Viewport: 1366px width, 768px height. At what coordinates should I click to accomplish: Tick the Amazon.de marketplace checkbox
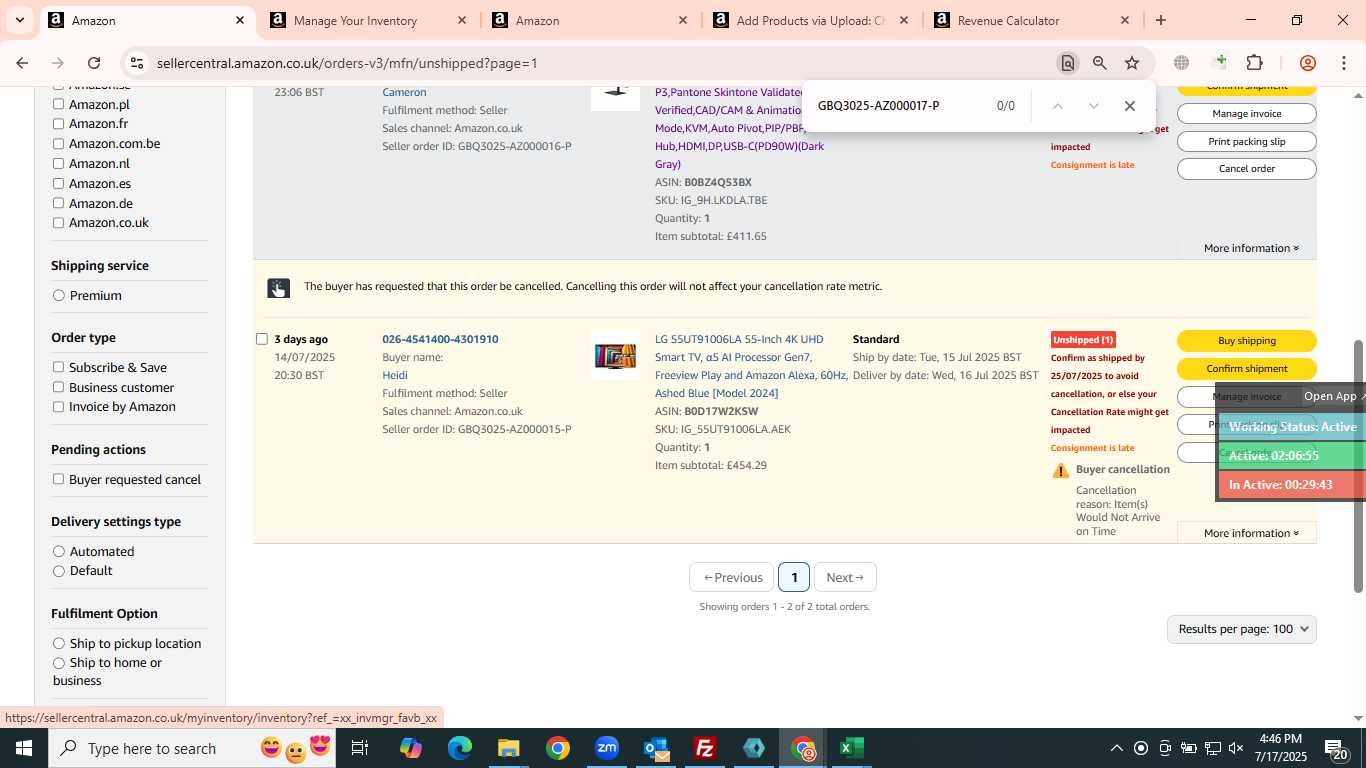click(x=58, y=203)
